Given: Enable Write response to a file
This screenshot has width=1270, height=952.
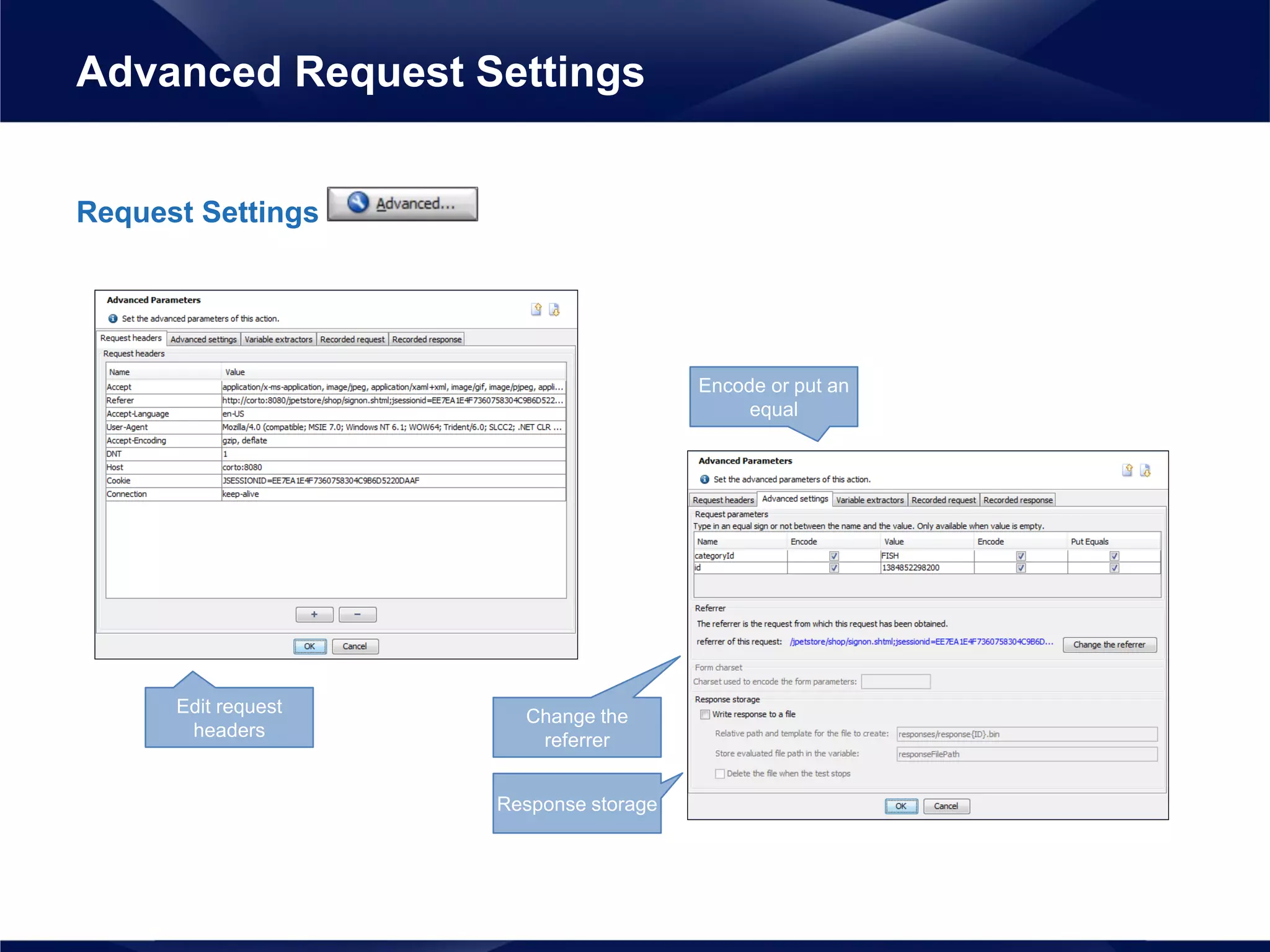Looking at the screenshot, I should point(705,714).
